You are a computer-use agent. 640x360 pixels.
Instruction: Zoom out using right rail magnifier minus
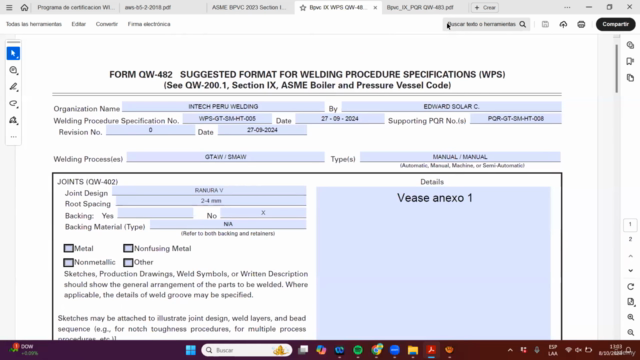pyautogui.click(x=631, y=333)
